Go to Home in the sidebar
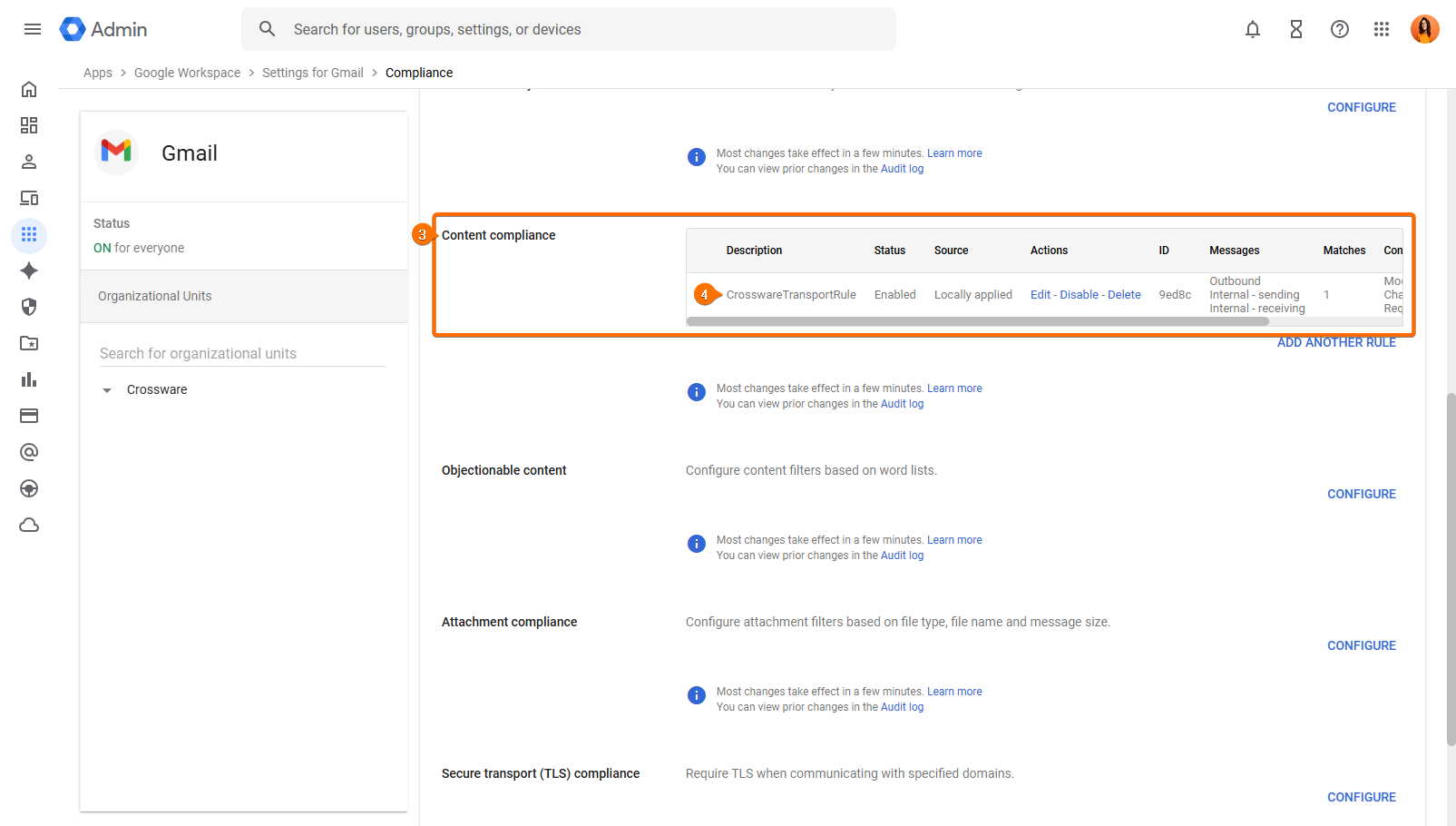This screenshot has height=826, width=1456. coord(29,89)
